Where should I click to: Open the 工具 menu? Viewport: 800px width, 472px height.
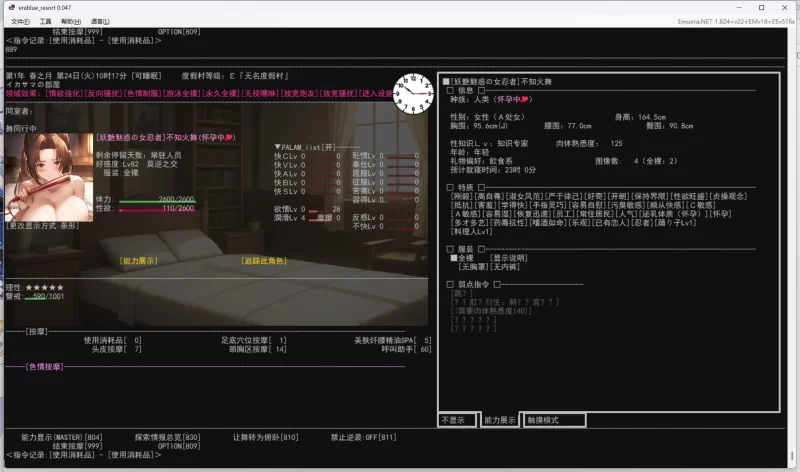point(45,20)
